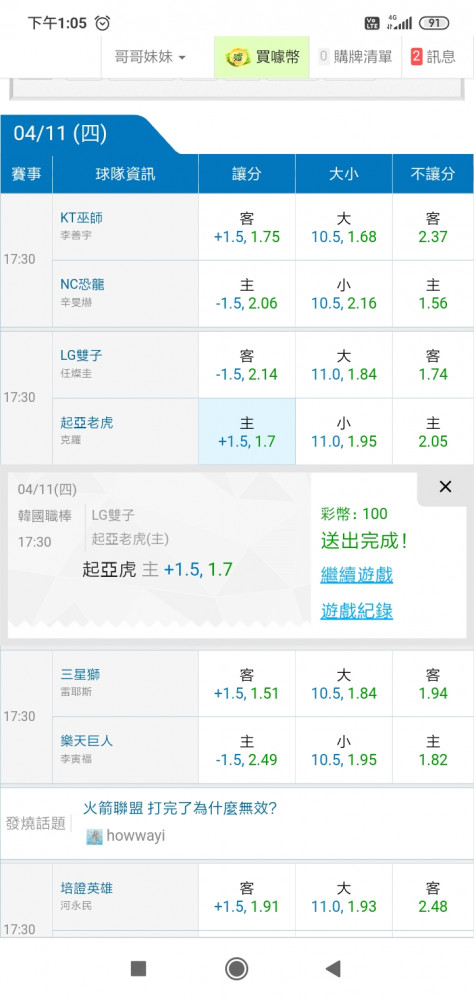Tap the alarm clock status icon
This screenshot has height=1000, width=474.
pos(102,23)
